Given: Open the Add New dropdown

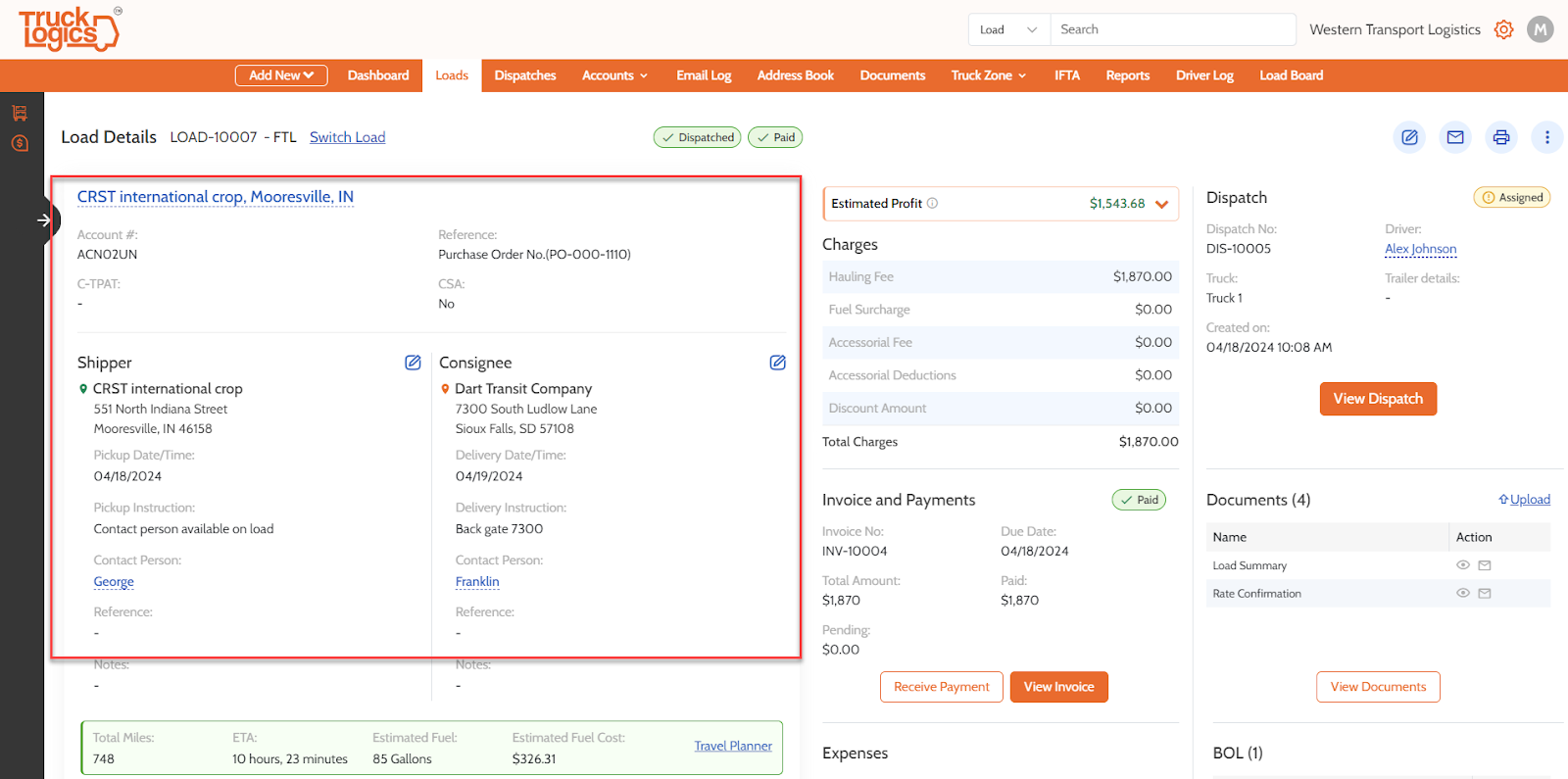Looking at the screenshot, I should point(281,75).
